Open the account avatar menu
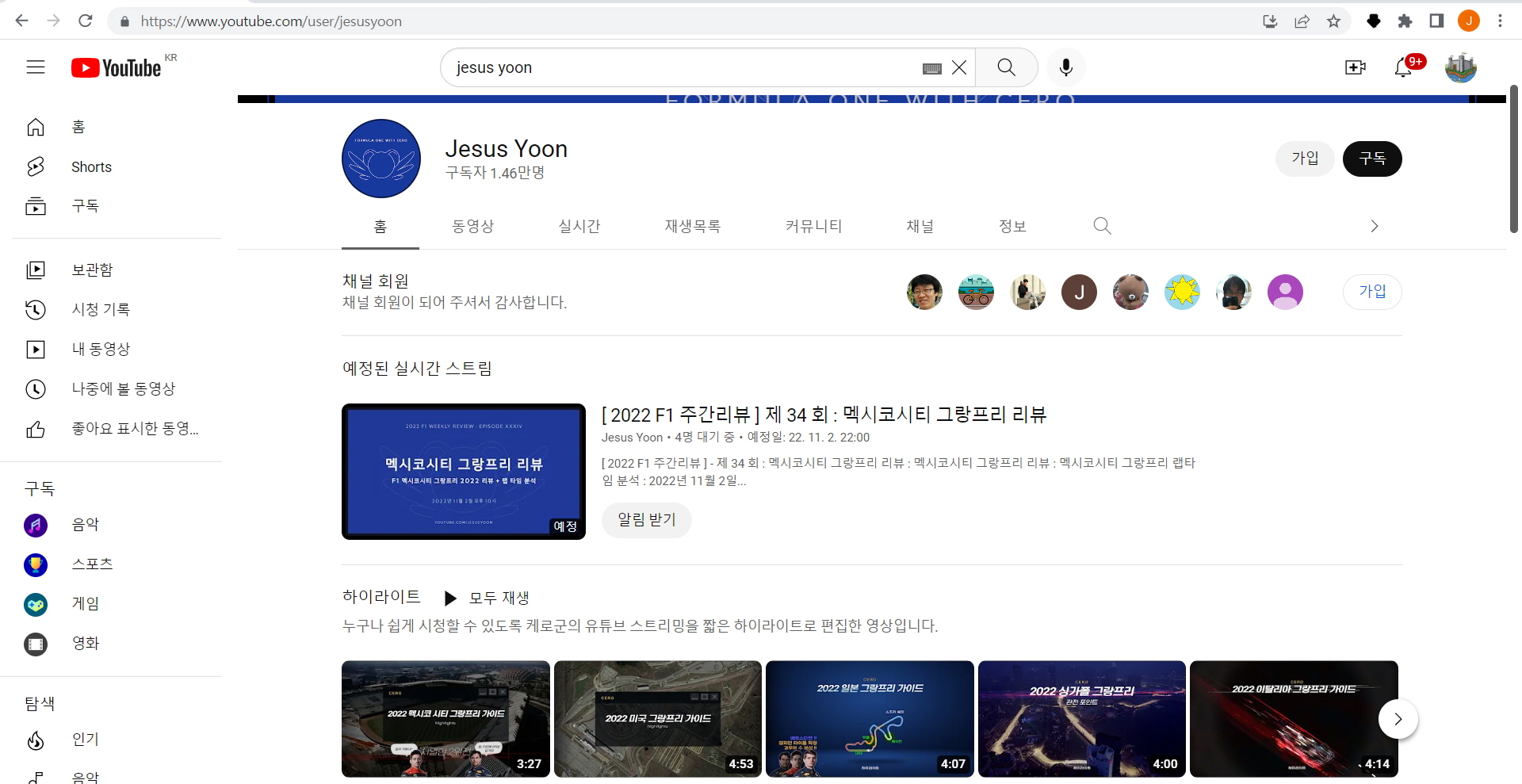Viewport: 1522px width, 784px height. (x=1460, y=67)
